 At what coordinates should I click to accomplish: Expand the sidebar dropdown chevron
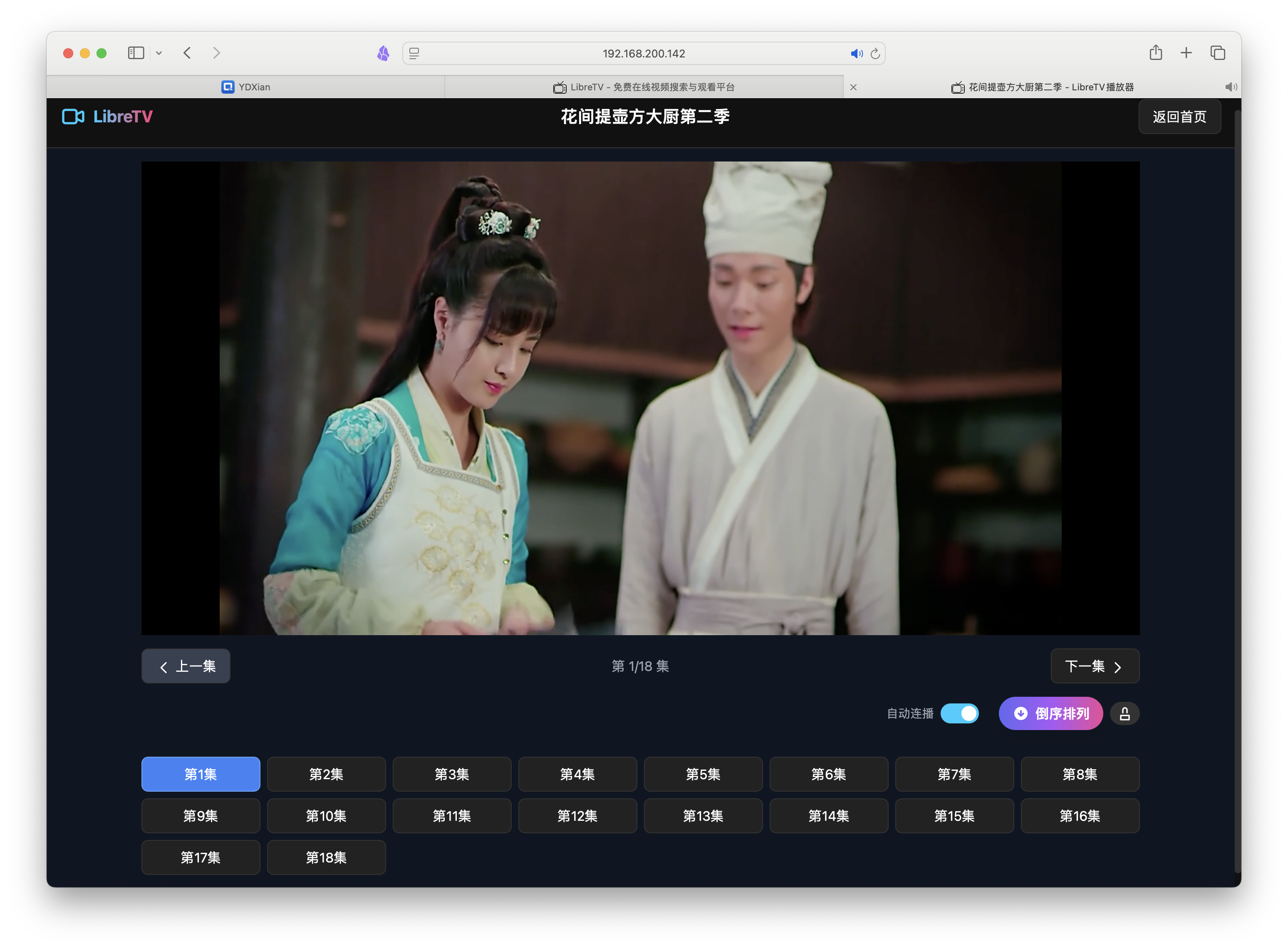point(159,53)
